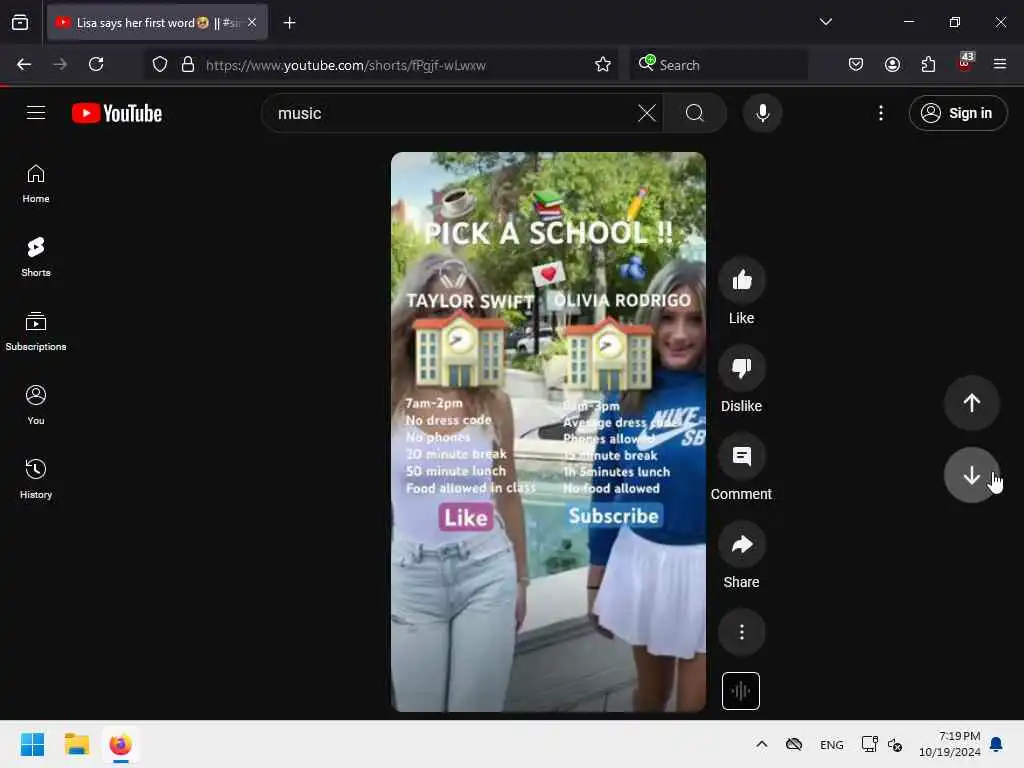This screenshot has width=1024, height=768.
Task: Switch ENG input language
Action: tap(831, 744)
